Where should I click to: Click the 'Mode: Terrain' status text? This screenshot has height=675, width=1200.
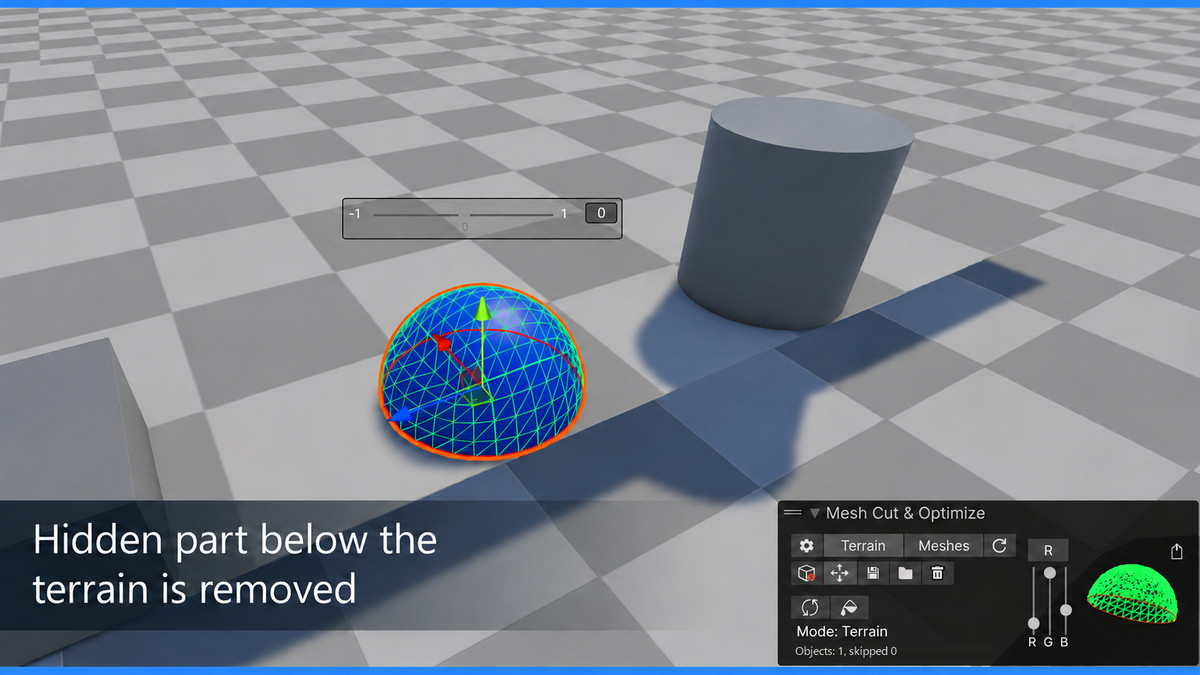pyautogui.click(x=842, y=632)
